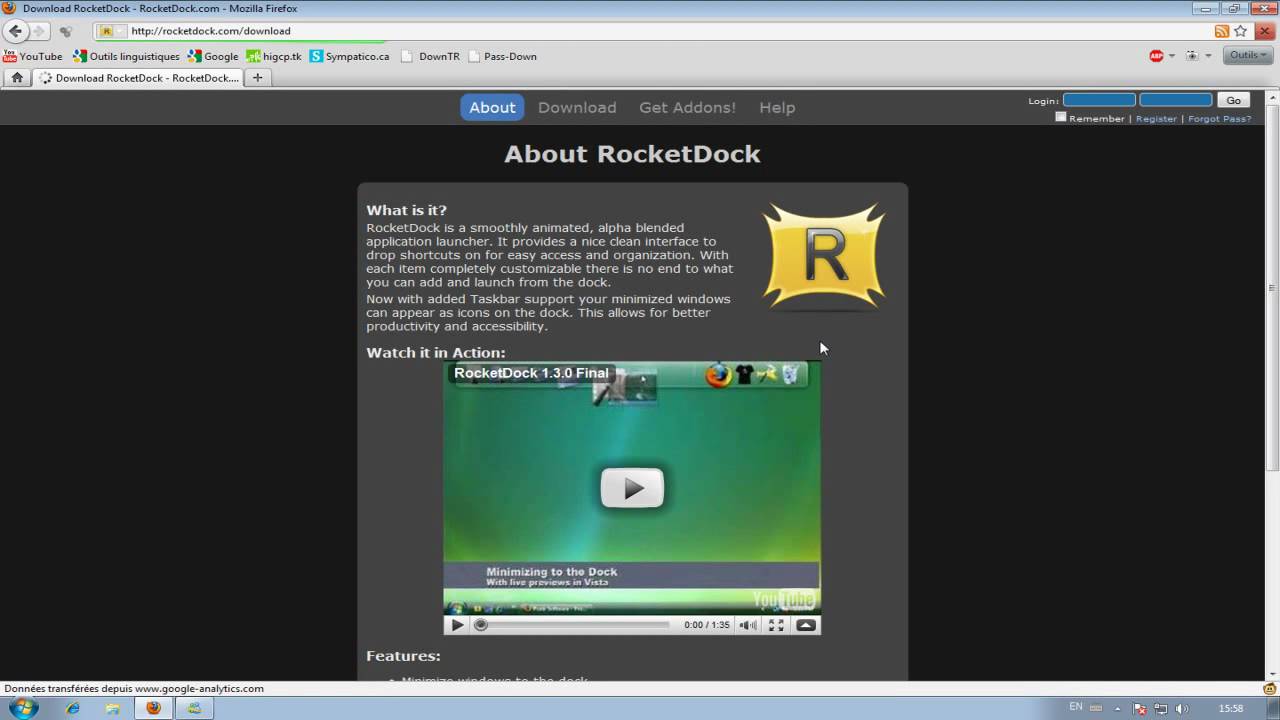Click the Go login button
This screenshot has width=1280, height=720.
(1234, 100)
